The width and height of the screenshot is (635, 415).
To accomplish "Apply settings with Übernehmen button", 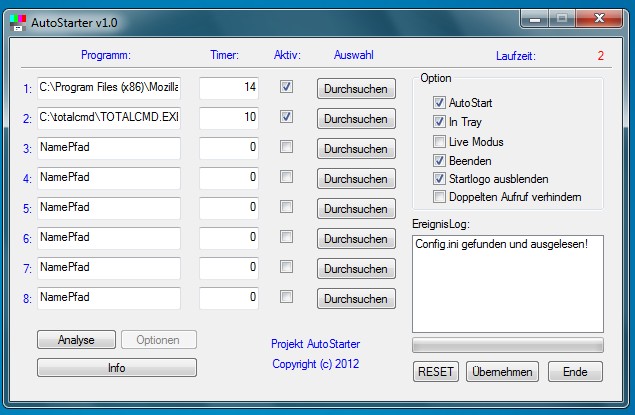I will click(501, 371).
